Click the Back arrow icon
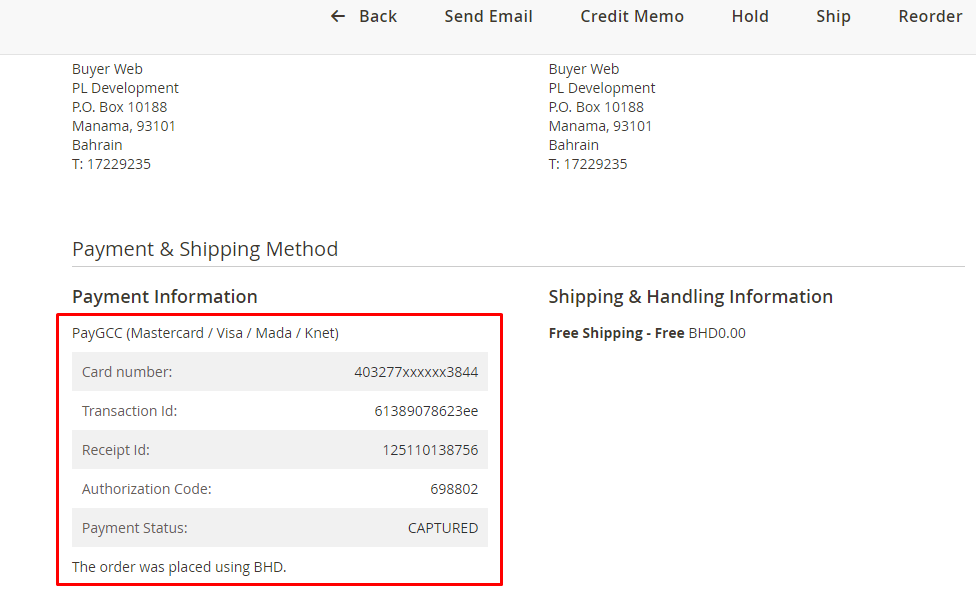This screenshot has height=596, width=976. click(338, 16)
